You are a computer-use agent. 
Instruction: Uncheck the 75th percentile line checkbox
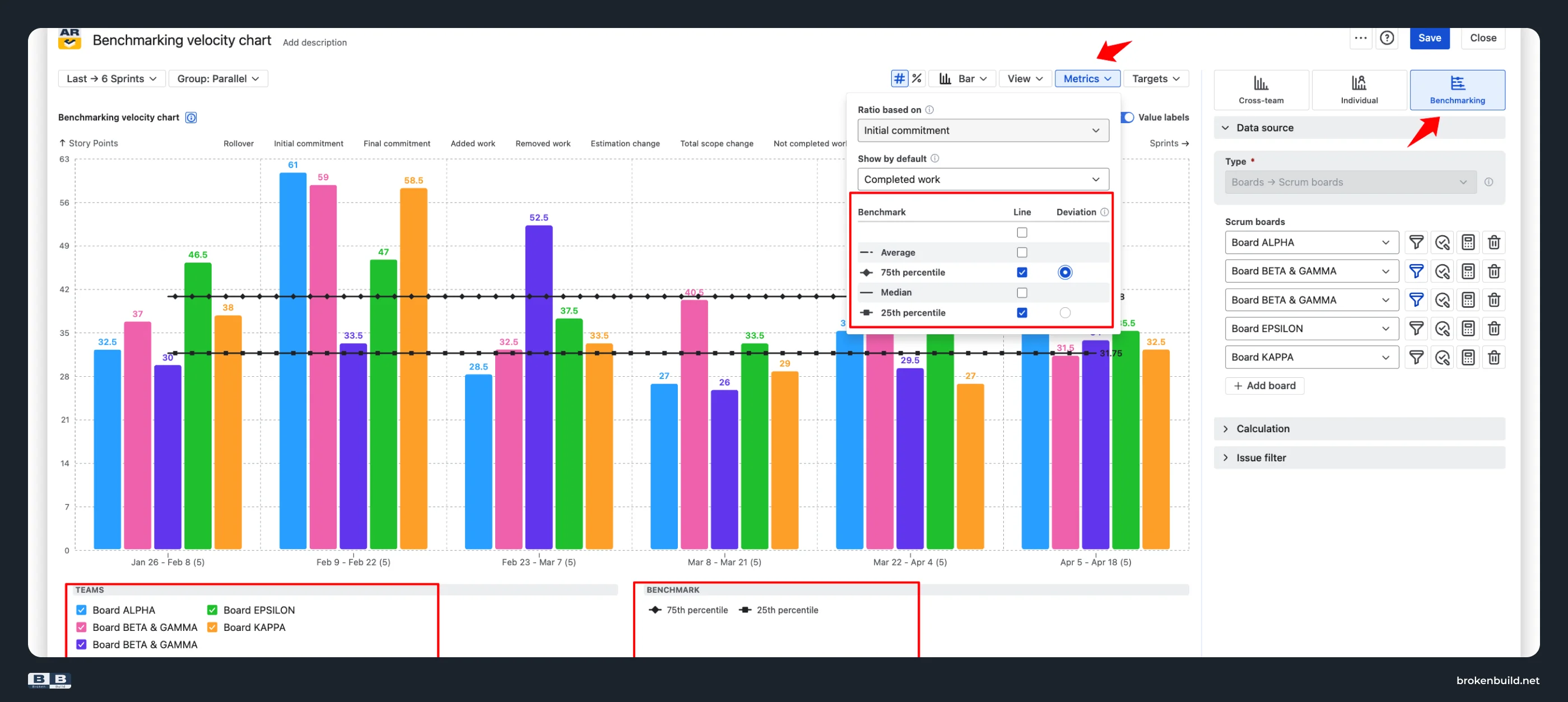click(1022, 272)
